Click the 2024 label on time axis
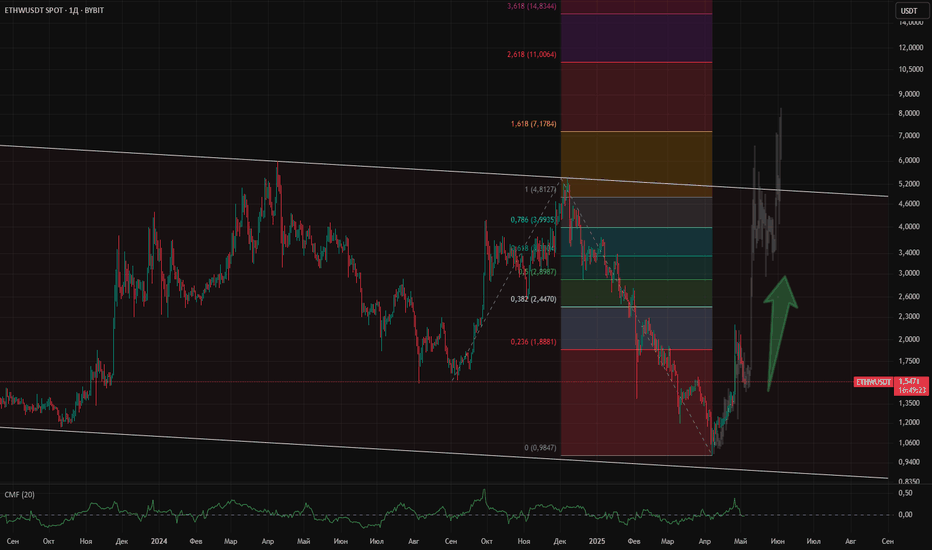Viewport: 932px width, 550px height. (x=159, y=541)
